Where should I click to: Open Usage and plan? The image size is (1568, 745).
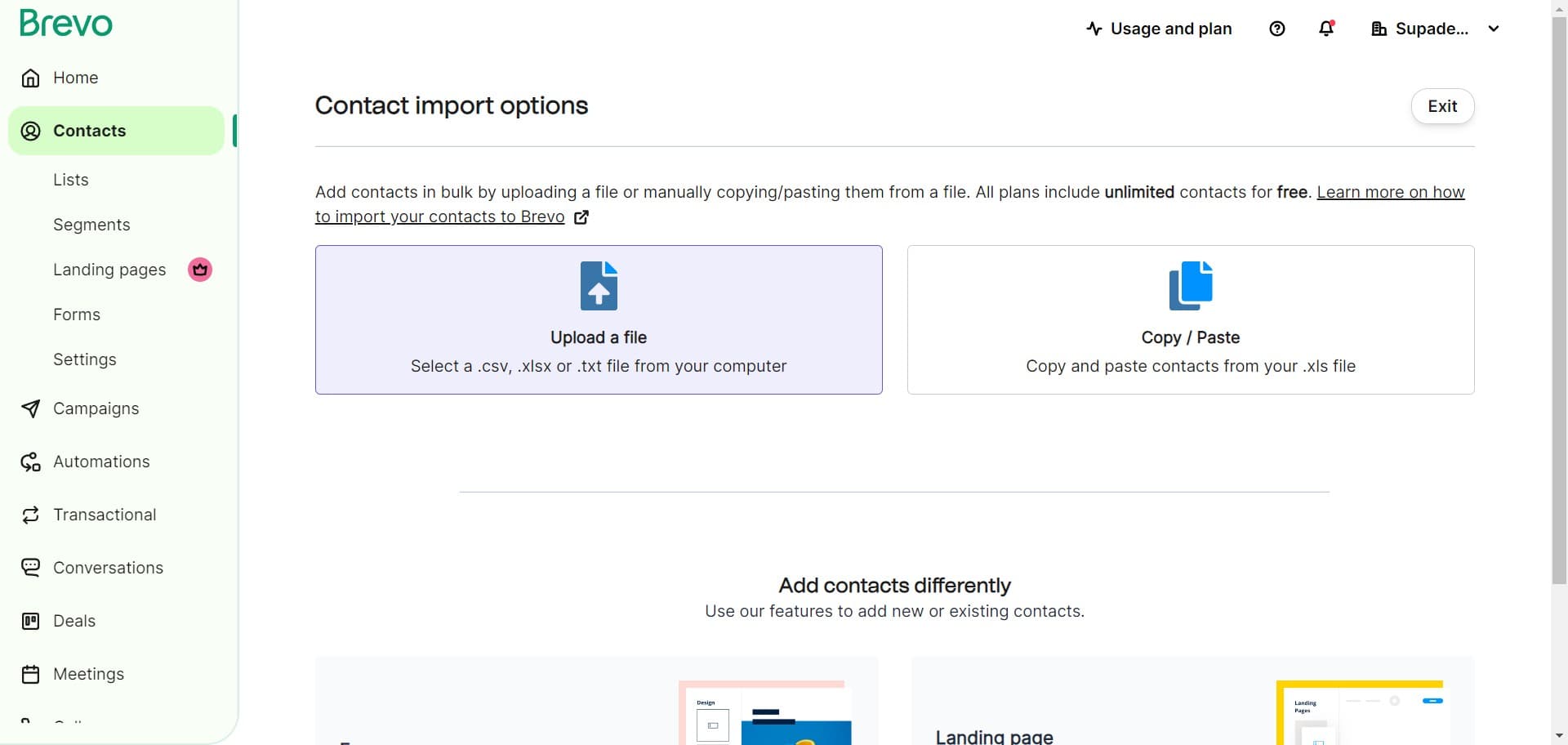(x=1160, y=29)
